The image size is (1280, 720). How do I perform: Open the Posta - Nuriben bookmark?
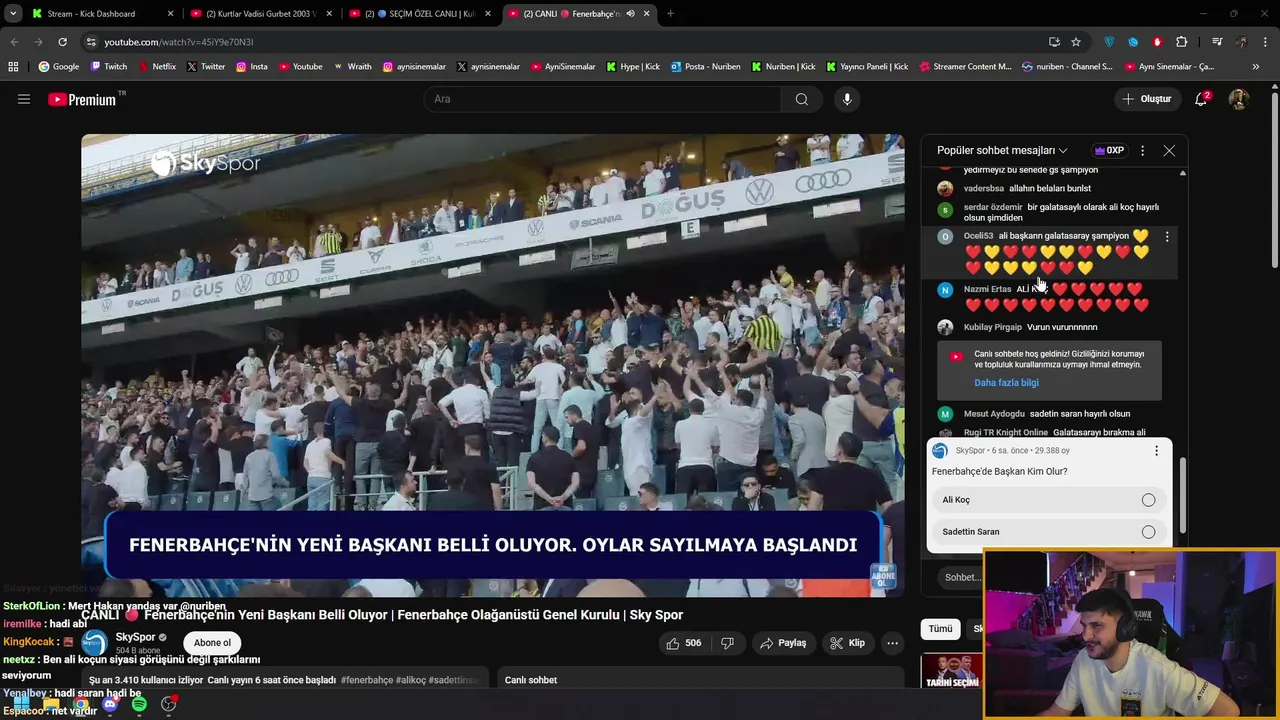coord(706,67)
